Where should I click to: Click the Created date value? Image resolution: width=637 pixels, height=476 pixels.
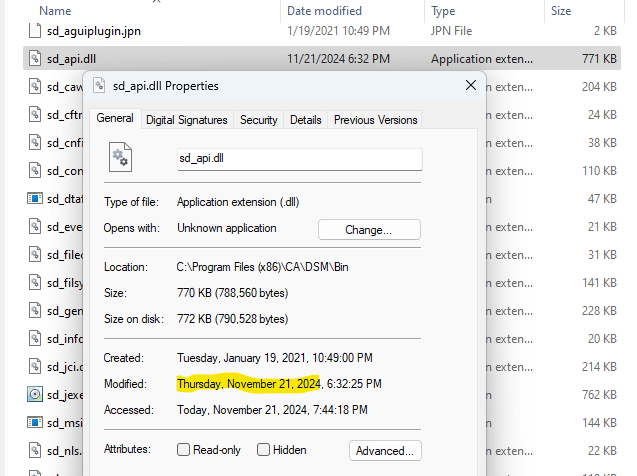pos(275,358)
